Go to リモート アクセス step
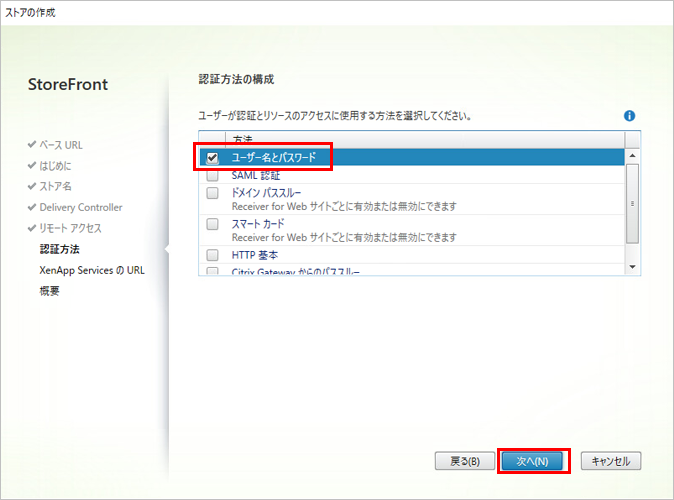The width and height of the screenshot is (674, 500). pyautogui.click(x=70, y=228)
